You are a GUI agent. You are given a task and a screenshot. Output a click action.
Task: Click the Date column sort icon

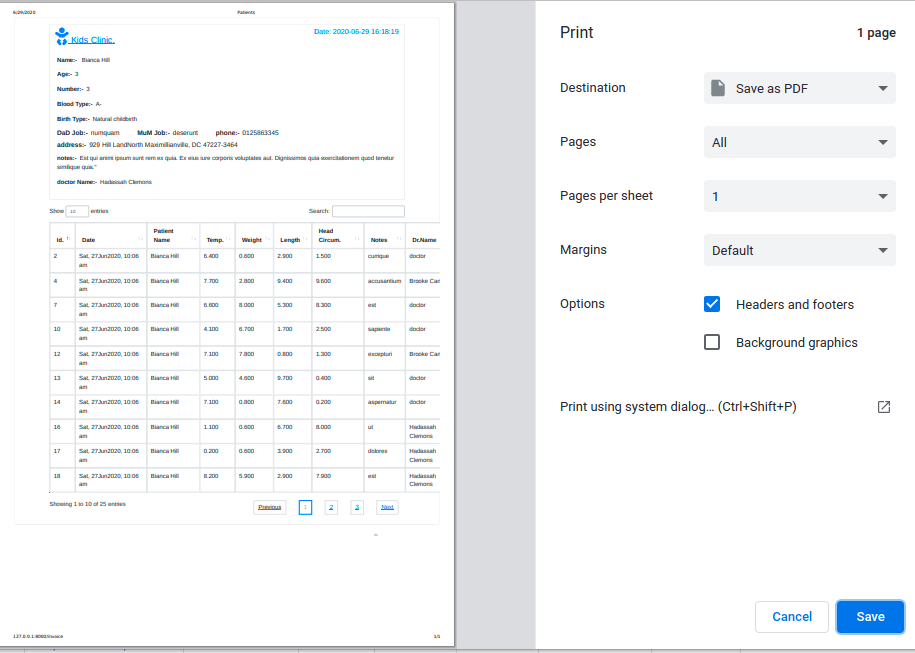pos(141,239)
